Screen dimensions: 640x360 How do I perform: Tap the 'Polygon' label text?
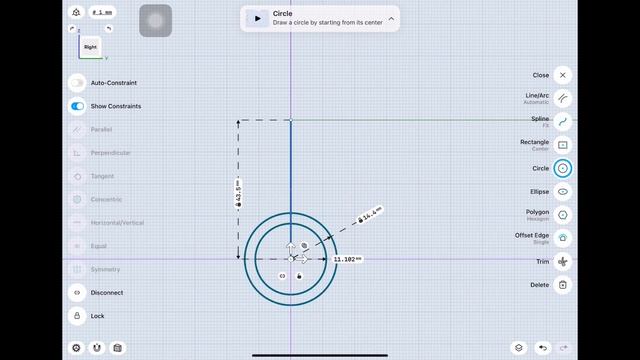537,212
